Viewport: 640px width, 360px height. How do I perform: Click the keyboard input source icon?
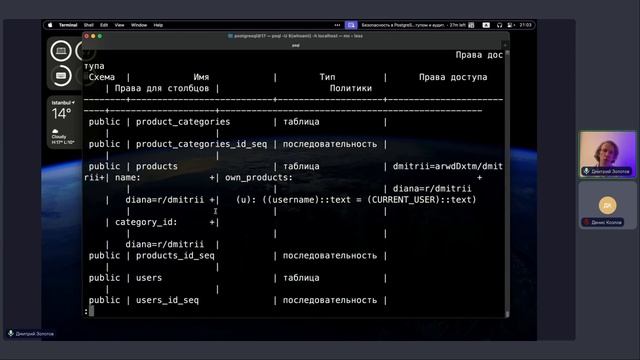[x=486, y=25]
